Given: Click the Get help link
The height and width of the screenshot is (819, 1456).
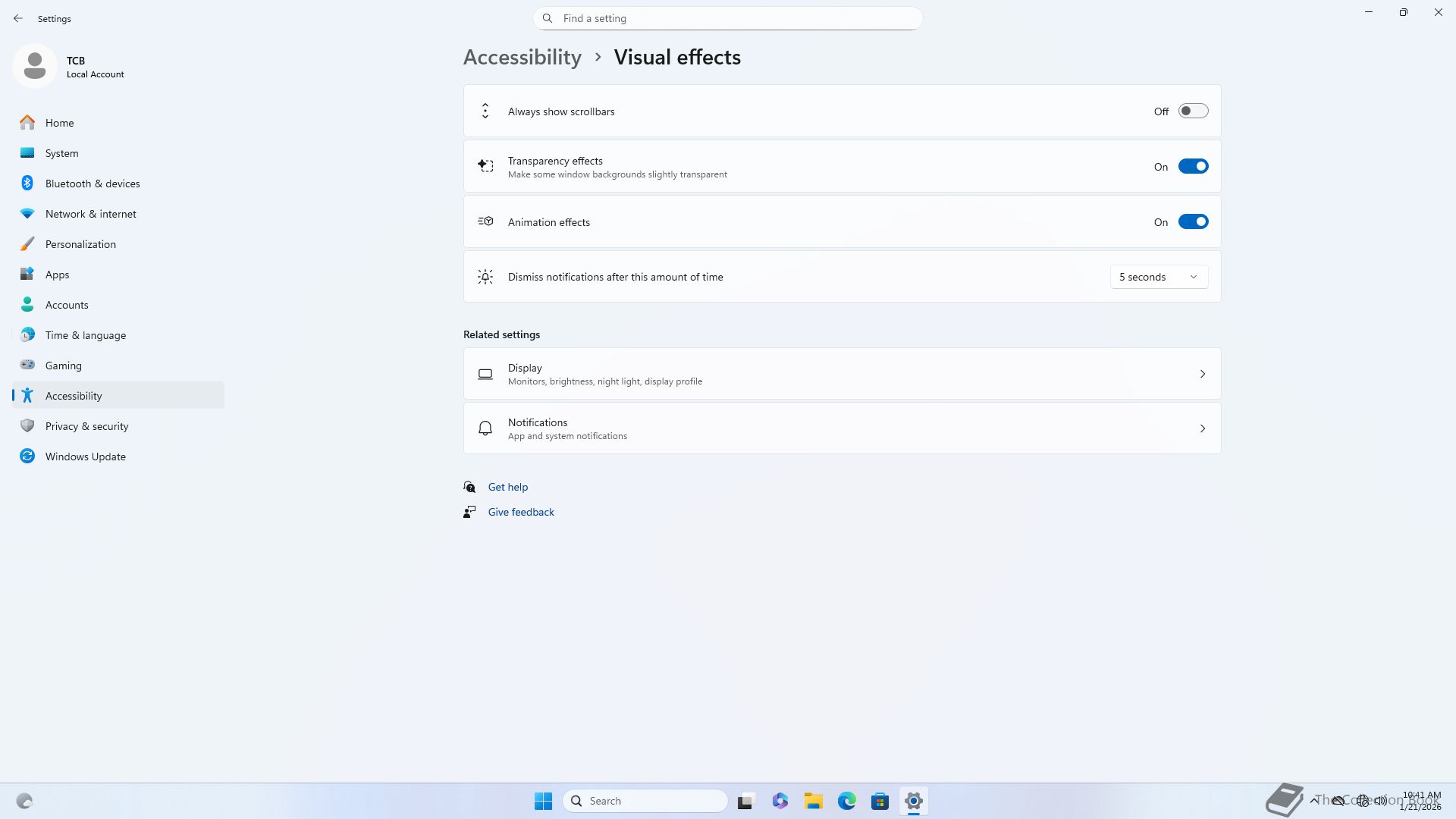Looking at the screenshot, I should tap(507, 487).
